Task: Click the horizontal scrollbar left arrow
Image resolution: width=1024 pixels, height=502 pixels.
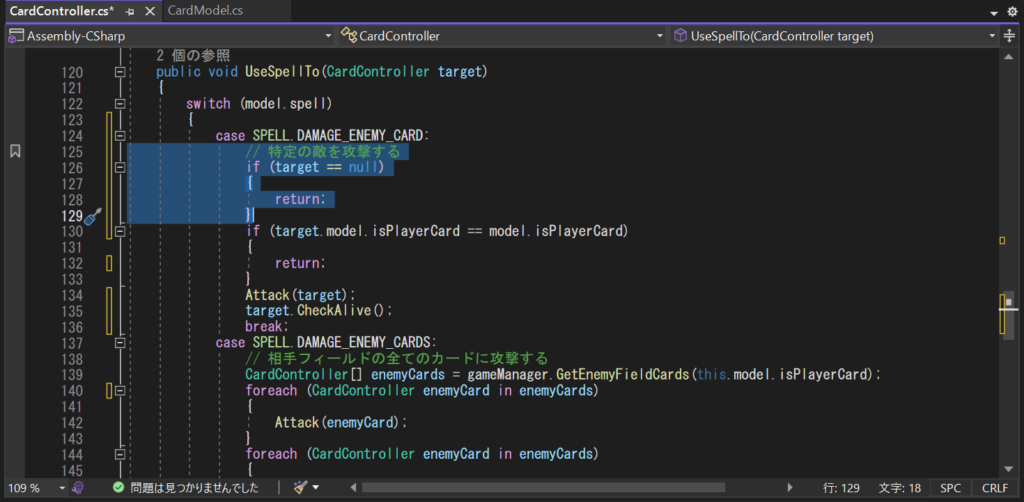Action: [353, 488]
